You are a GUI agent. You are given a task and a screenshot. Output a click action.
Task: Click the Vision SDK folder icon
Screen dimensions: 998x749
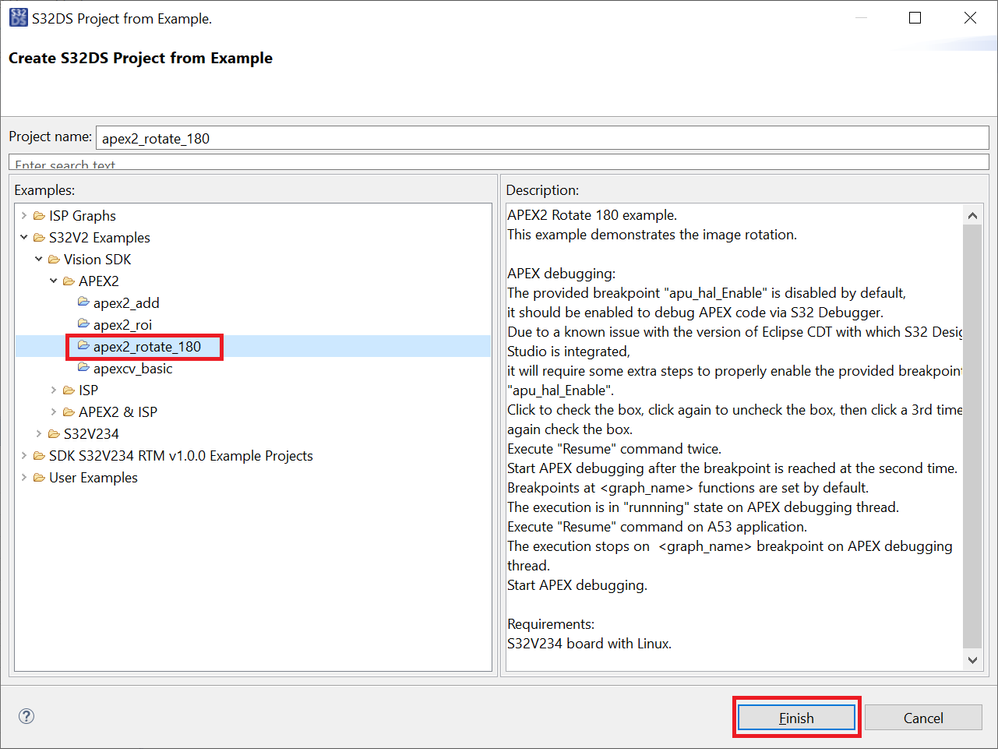(54, 259)
